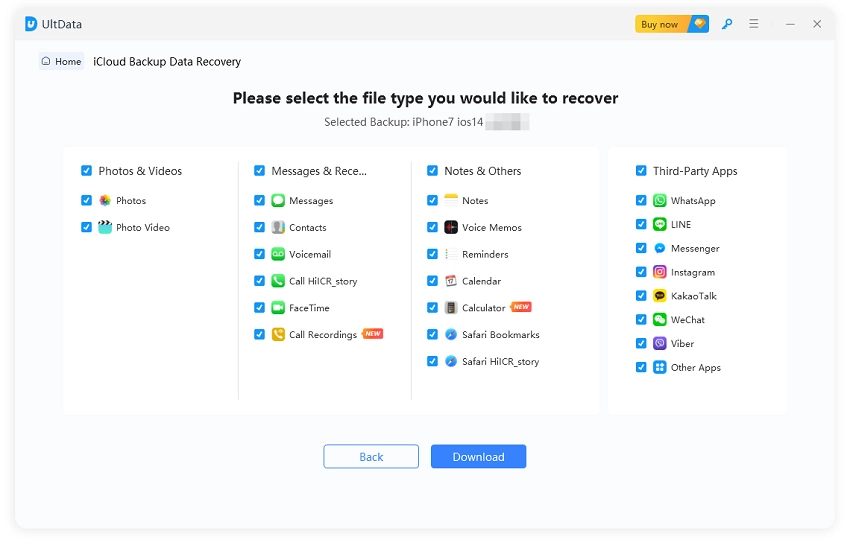Close the UltData window

tap(817, 24)
